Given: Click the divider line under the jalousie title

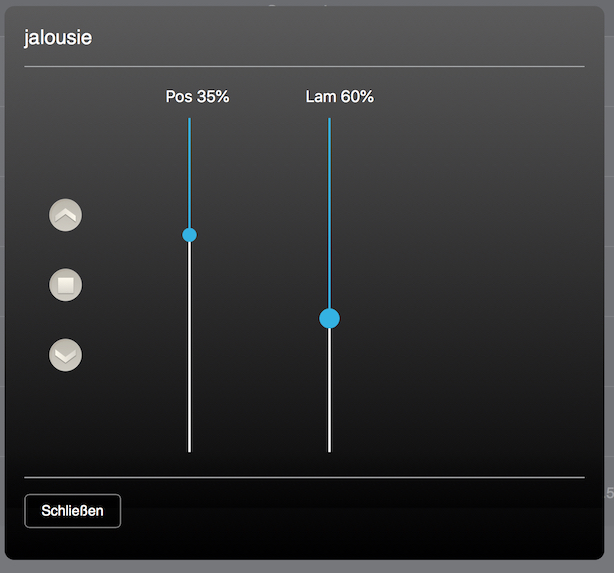Looking at the screenshot, I should pos(304,66).
